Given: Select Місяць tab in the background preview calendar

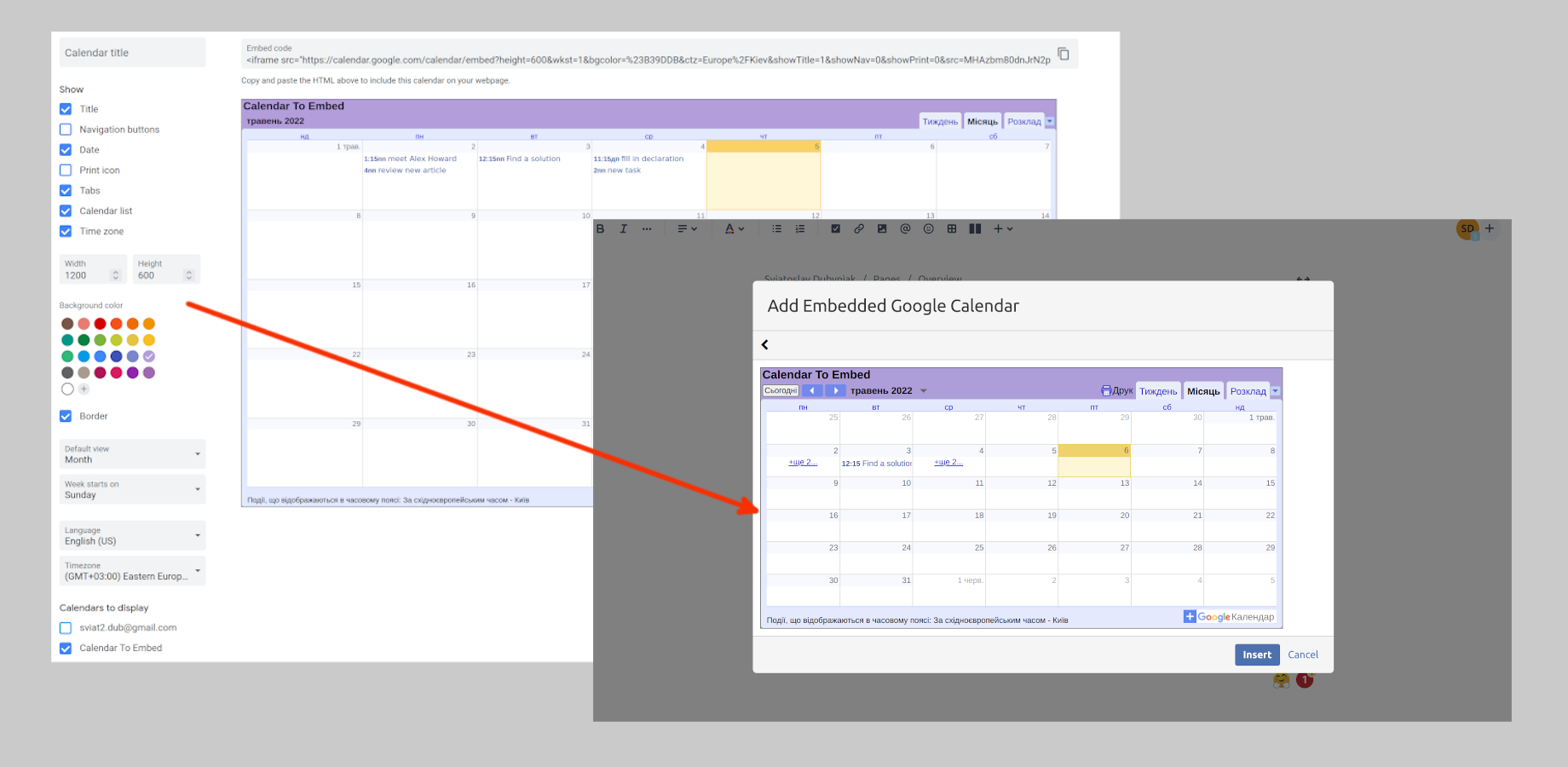Looking at the screenshot, I should pyautogui.click(x=983, y=122).
